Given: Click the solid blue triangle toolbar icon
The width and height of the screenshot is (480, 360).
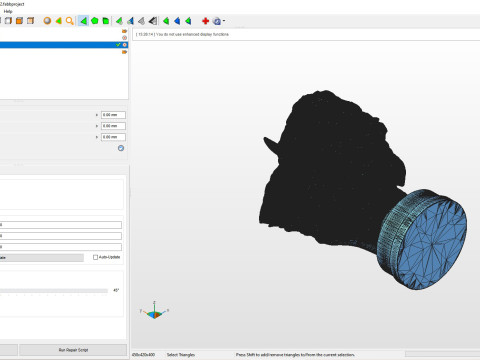Looking at the screenshot, I should [x=177, y=21].
